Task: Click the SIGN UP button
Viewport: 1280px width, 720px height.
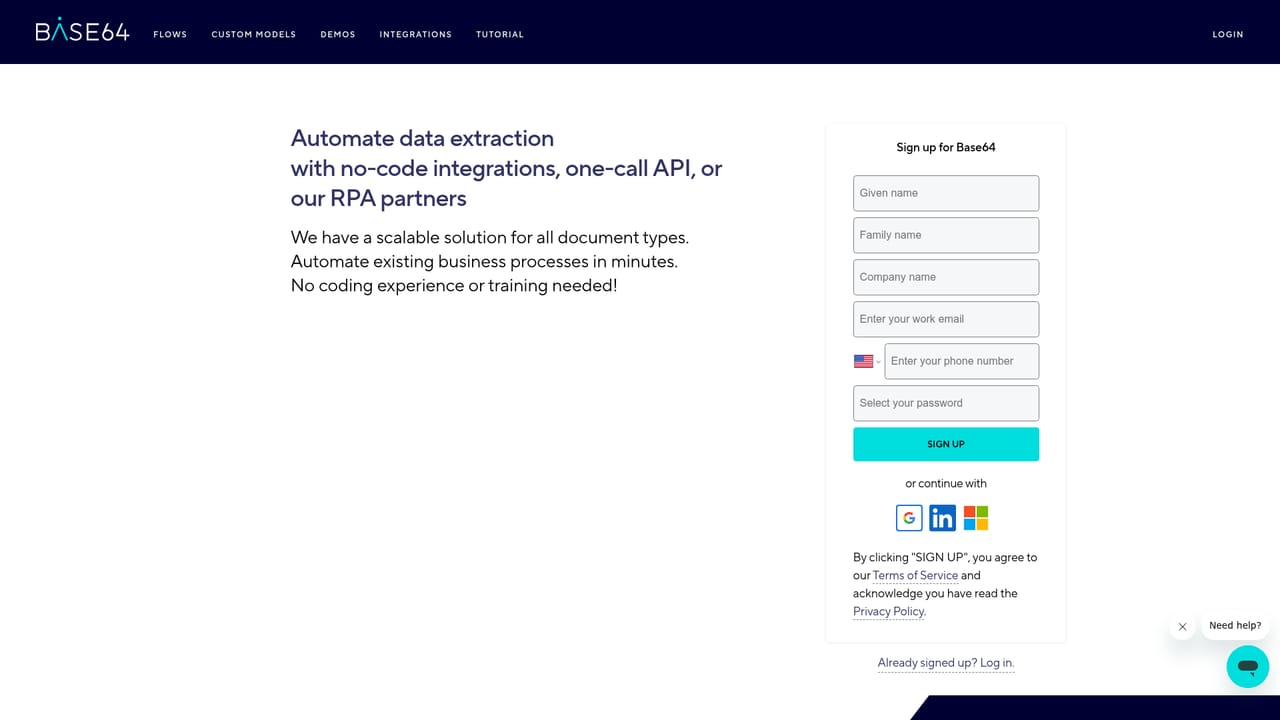Action: [946, 444]
